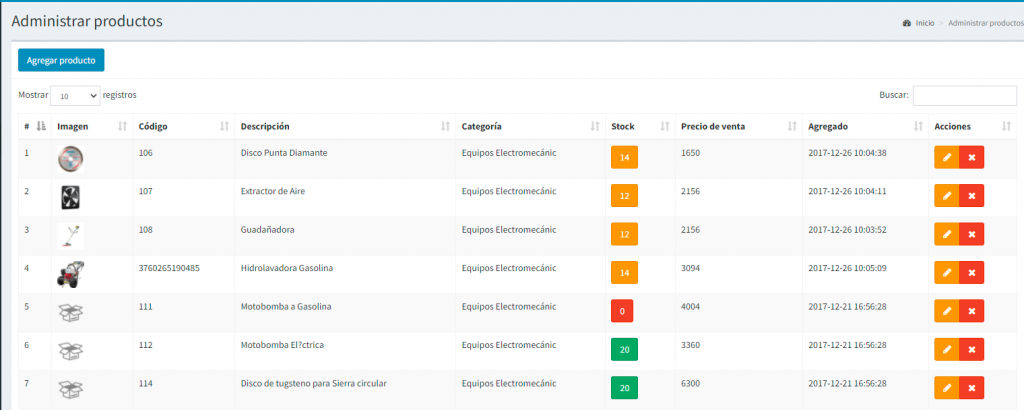Viewport: 1024px width, 410px height.
Task: Click red zero stock badge for Motobomba
Action: click(622, 311)
